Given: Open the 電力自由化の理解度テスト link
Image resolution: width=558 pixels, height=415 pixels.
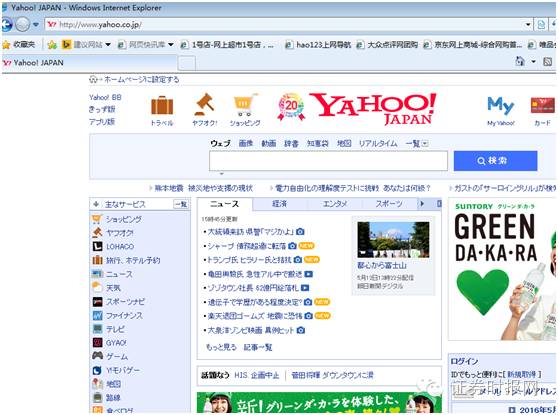Looking at the screenshot, I should (x=353, y=188).
